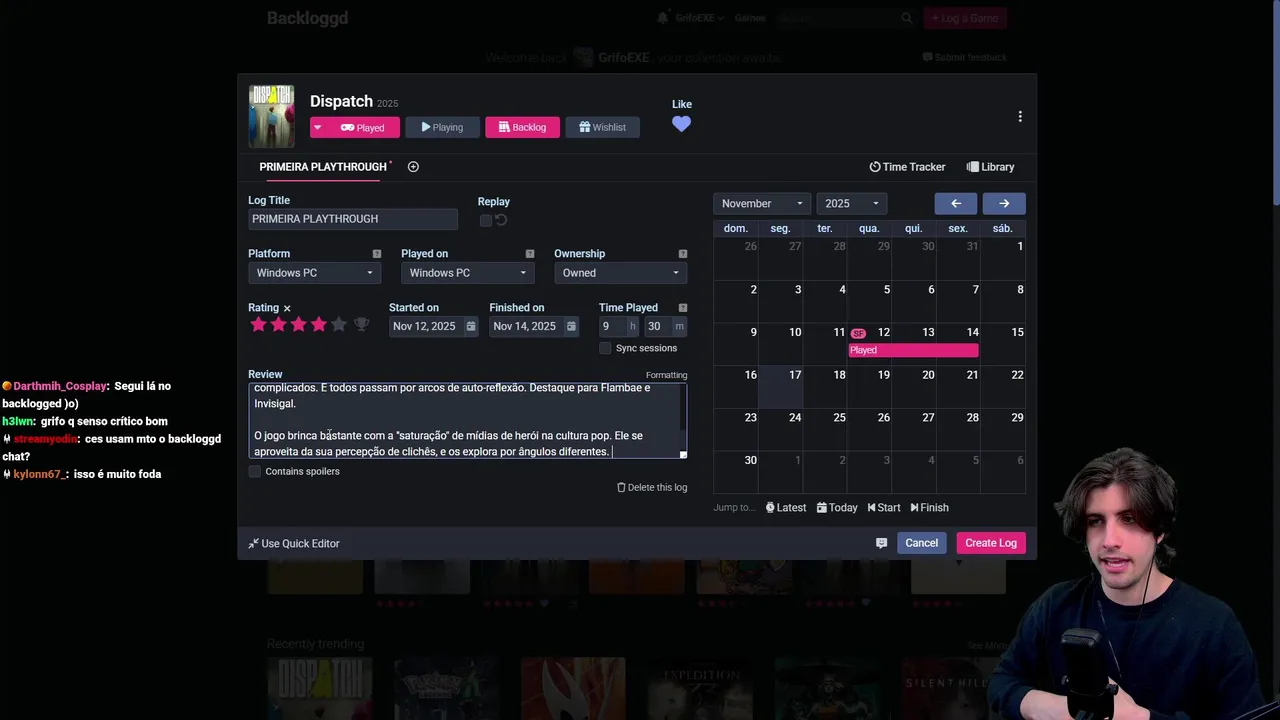Click the minutes field showing 30
Screen dimensions: 1280x720
(x=658, y=326)
